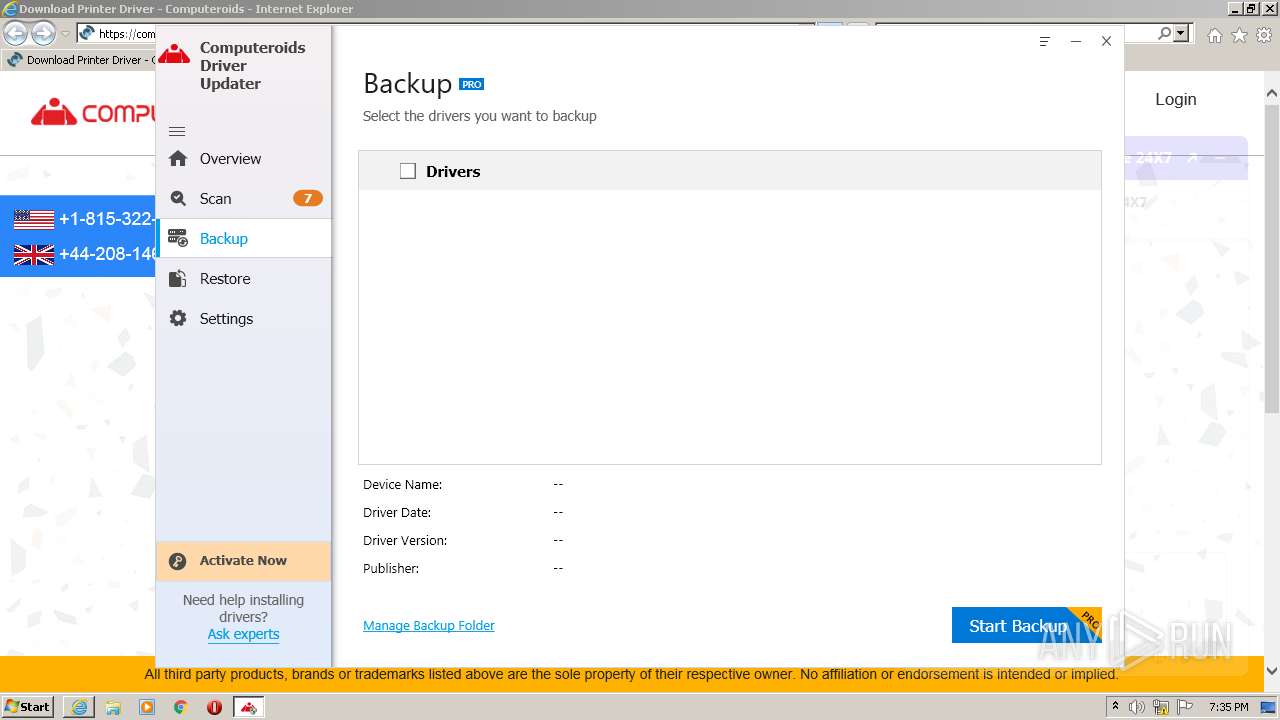The image size is (1280, 720).
Task: Show hidden tray icons arrow
Action: click(x=1116, y=707)
